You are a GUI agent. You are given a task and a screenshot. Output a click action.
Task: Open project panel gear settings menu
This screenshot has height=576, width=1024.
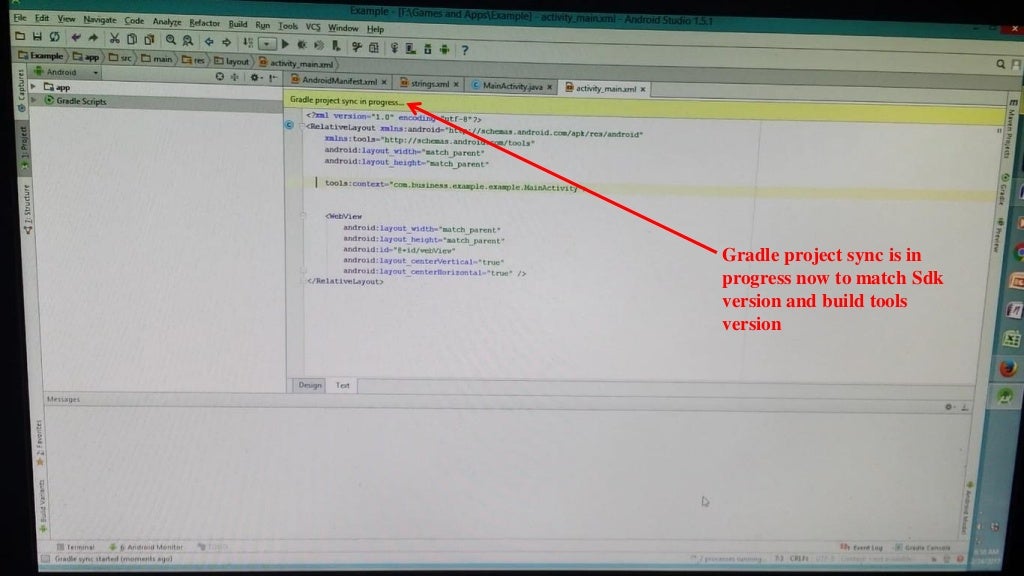coord(256,78)
